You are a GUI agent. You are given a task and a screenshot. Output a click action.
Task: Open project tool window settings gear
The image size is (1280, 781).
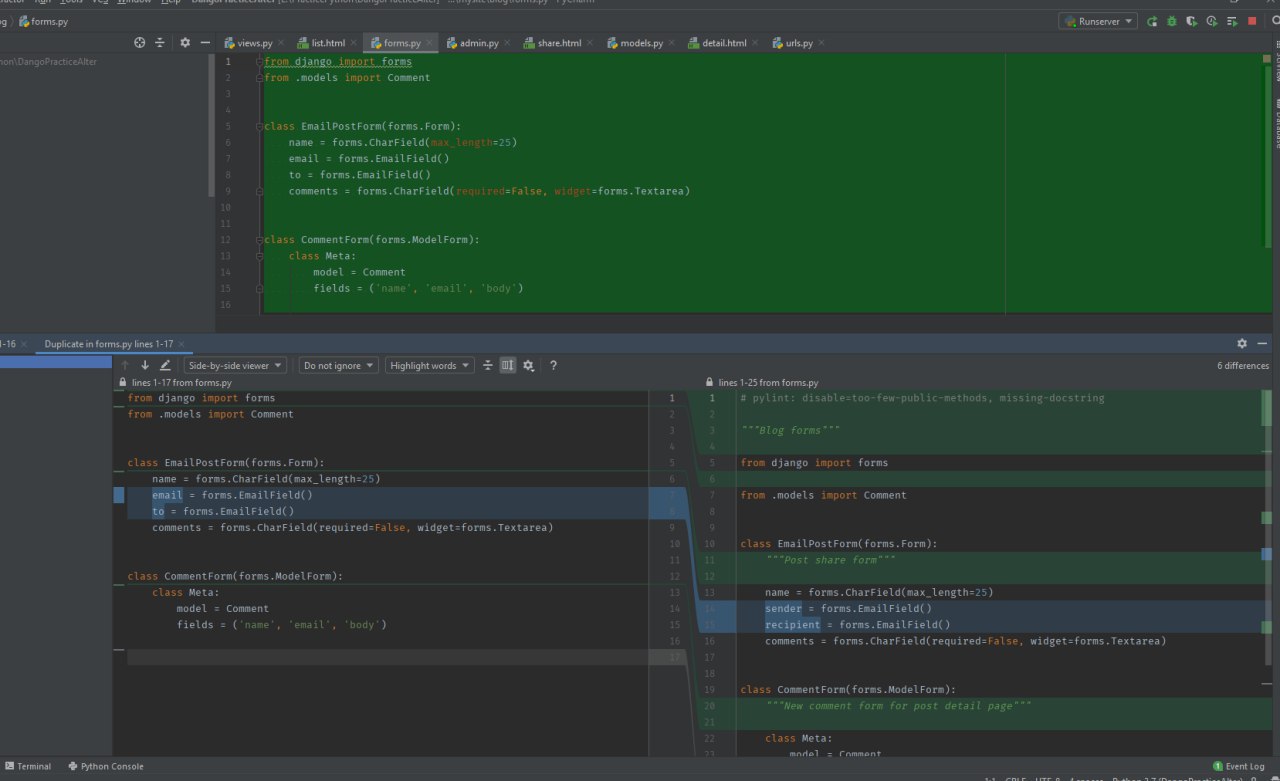[185, 43]
